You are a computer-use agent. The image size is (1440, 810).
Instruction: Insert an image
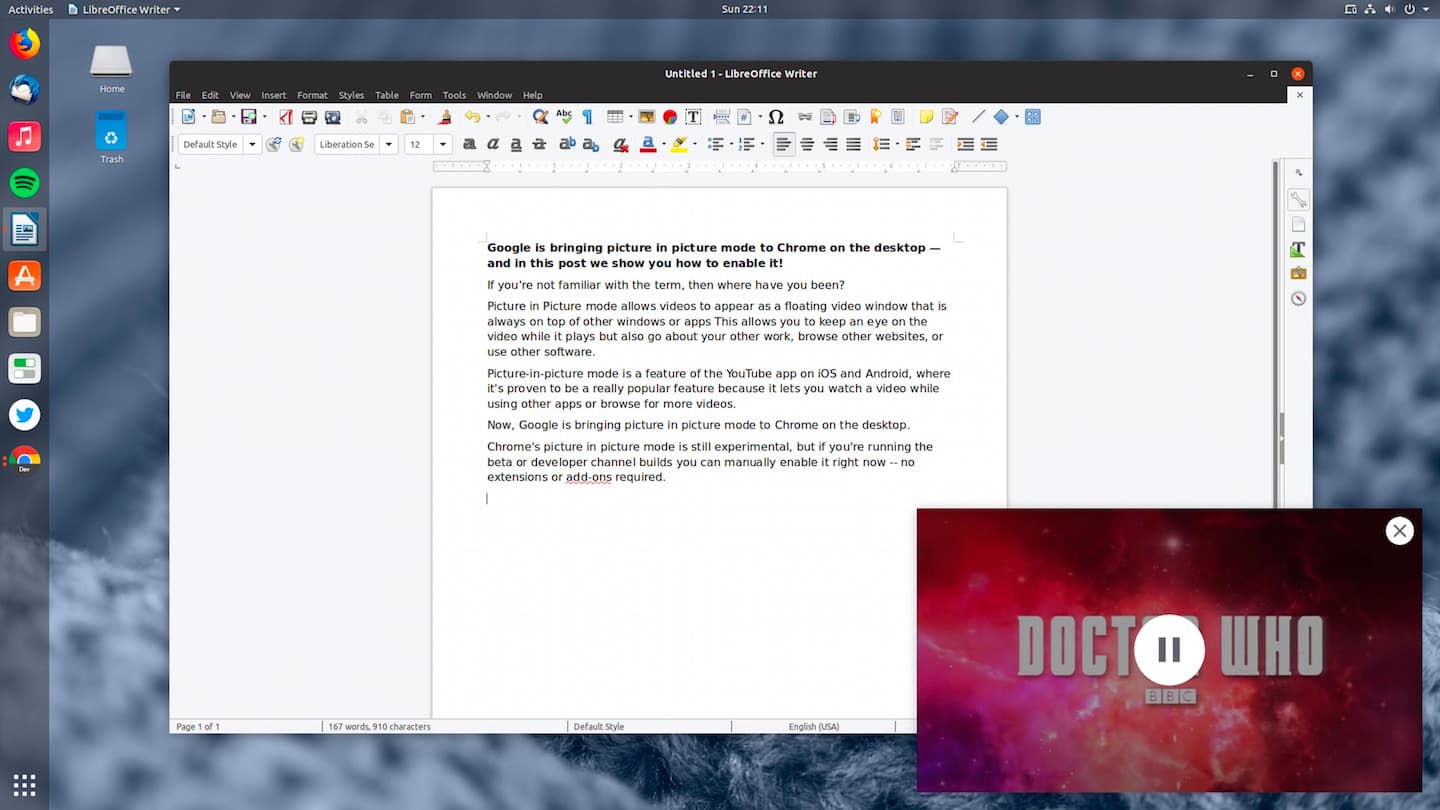(x=647, y=117)
